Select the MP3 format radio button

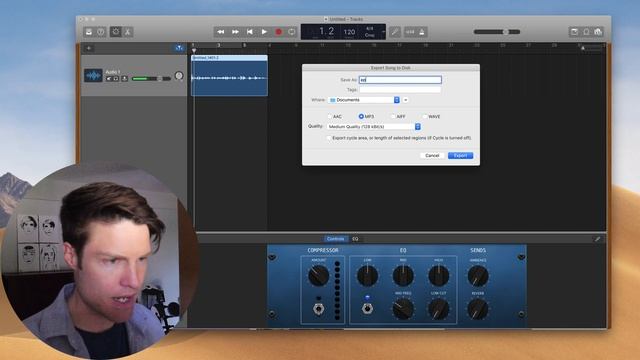click(x=361, y=116)
